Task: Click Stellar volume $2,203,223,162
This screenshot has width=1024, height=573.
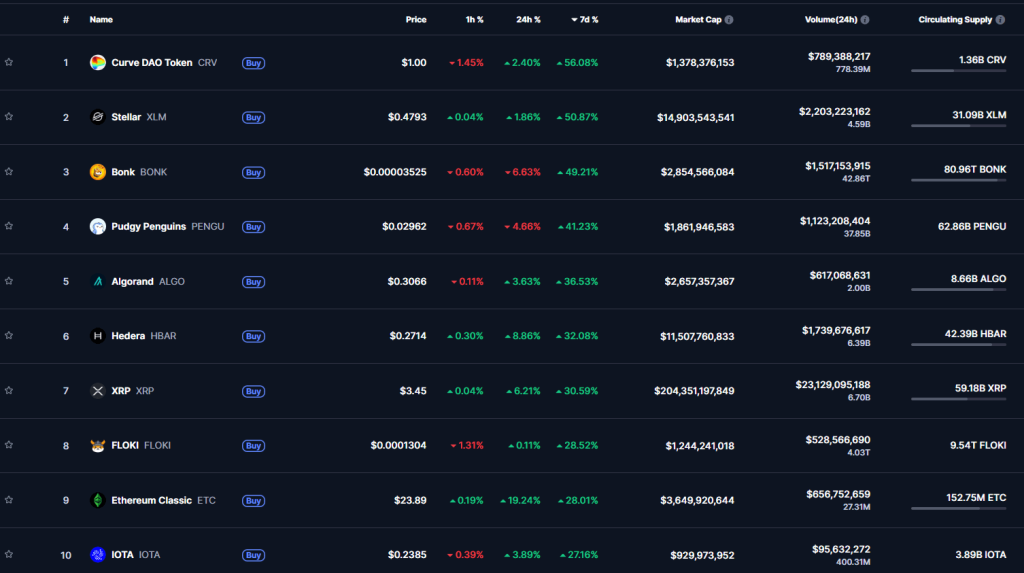Action: (835, 112)
